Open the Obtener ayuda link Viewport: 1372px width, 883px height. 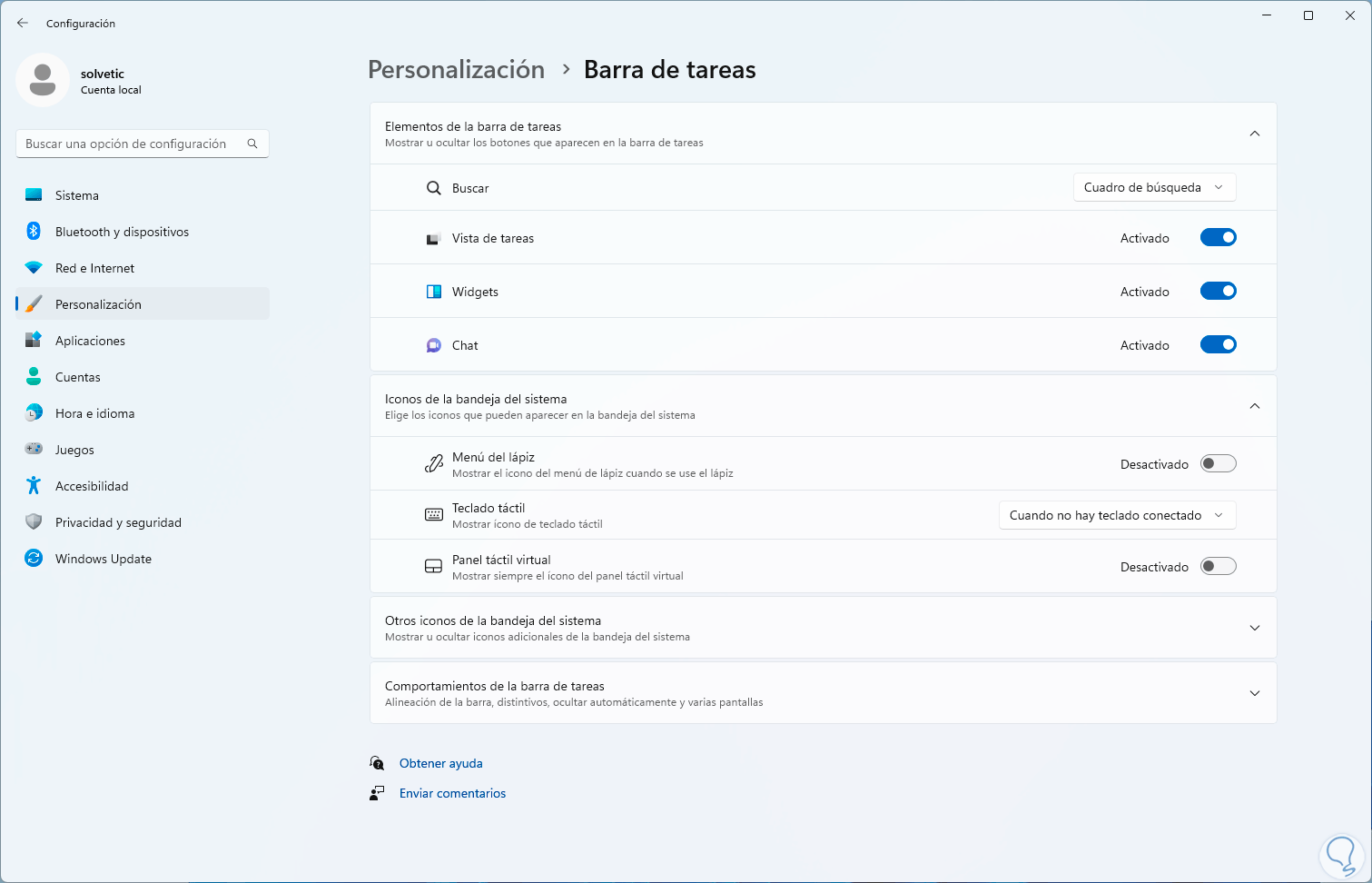441,764
